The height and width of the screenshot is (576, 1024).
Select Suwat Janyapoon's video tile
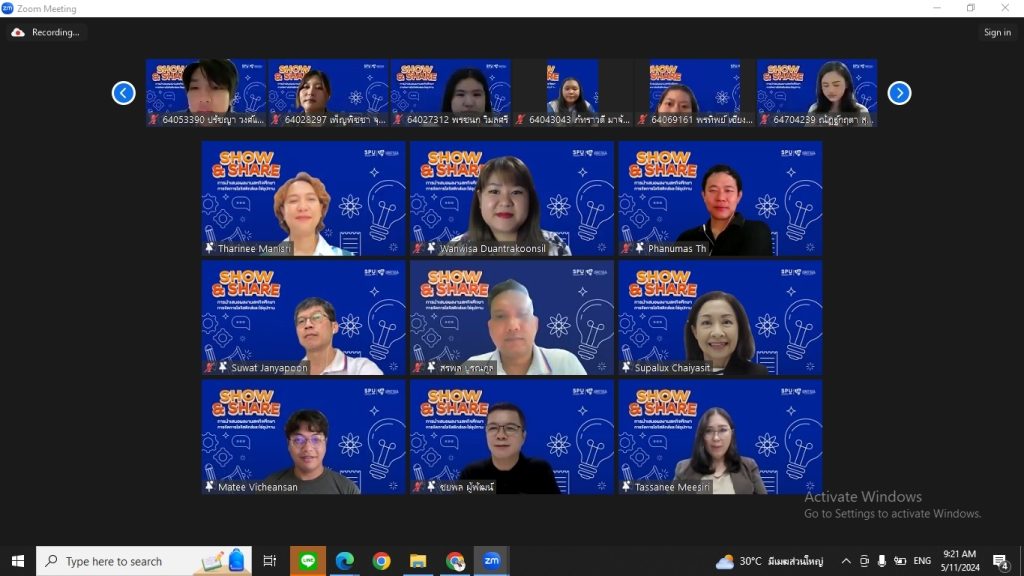304,318
